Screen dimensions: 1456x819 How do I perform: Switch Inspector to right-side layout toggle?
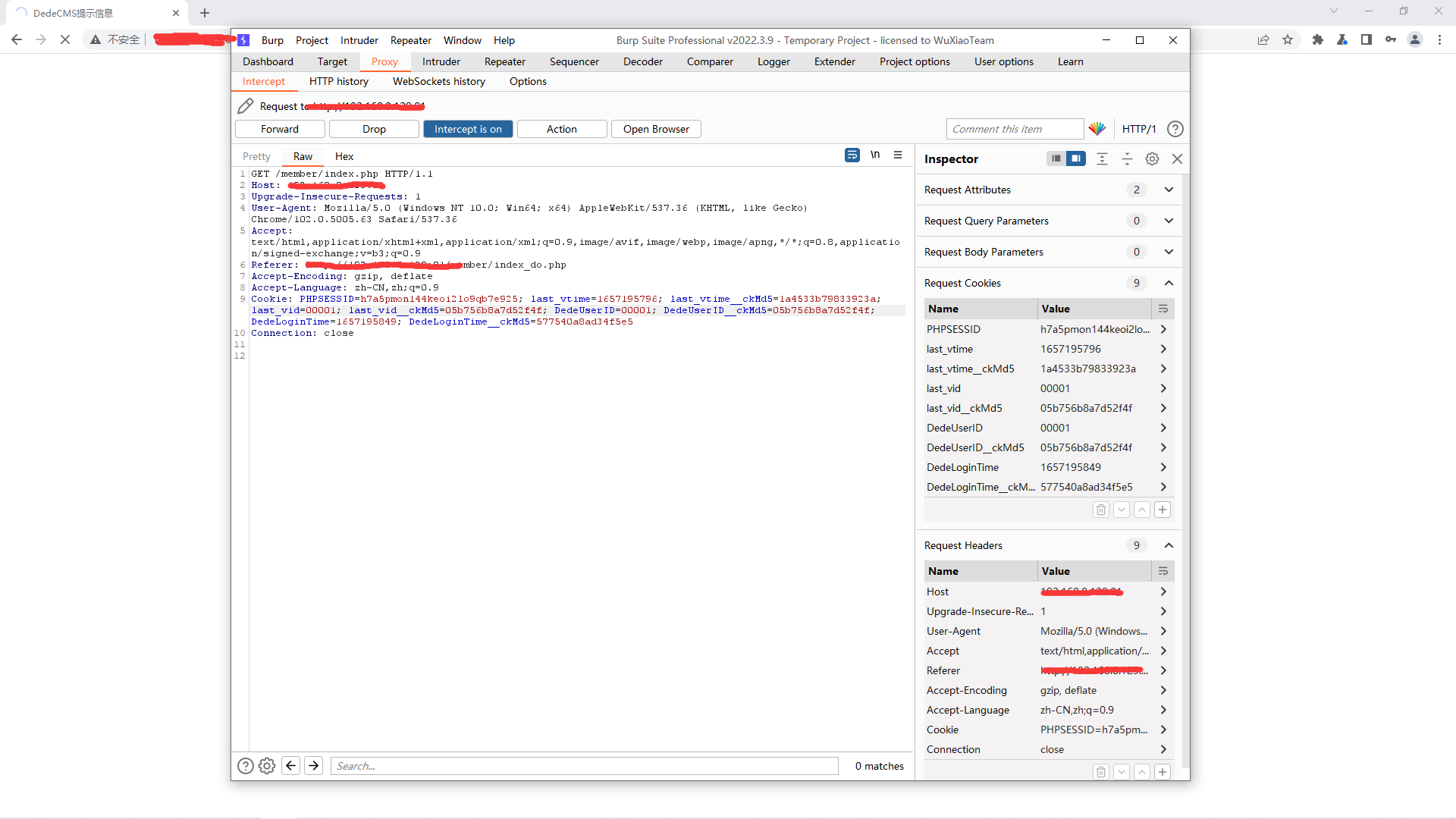[x=1075, y=158]
